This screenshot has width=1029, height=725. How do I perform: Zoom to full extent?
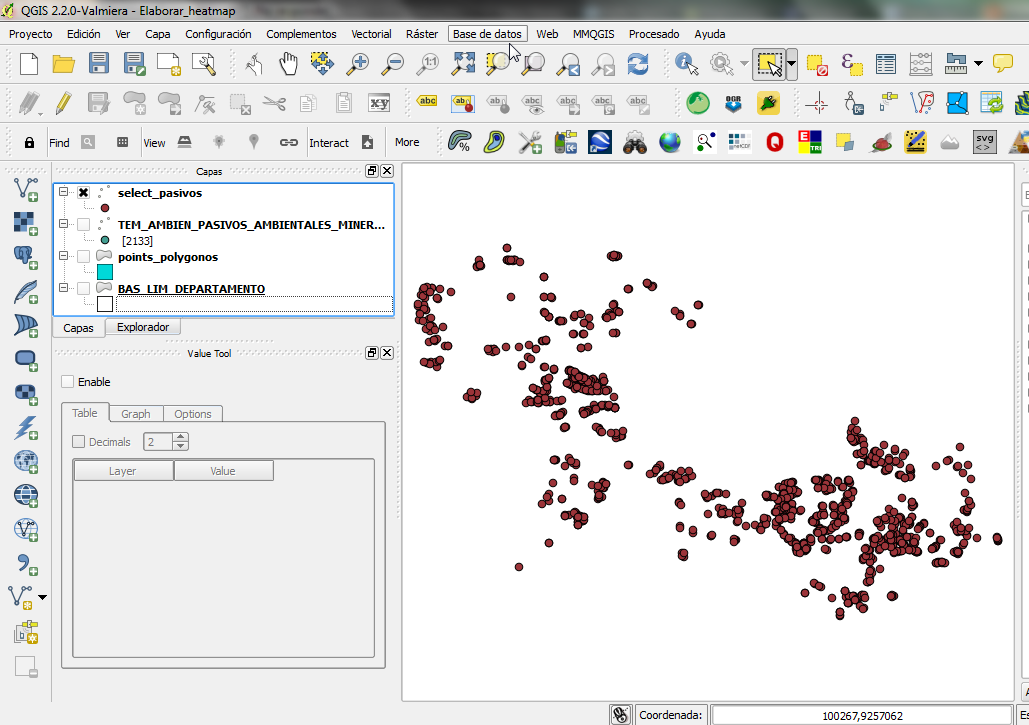point(463,64)
